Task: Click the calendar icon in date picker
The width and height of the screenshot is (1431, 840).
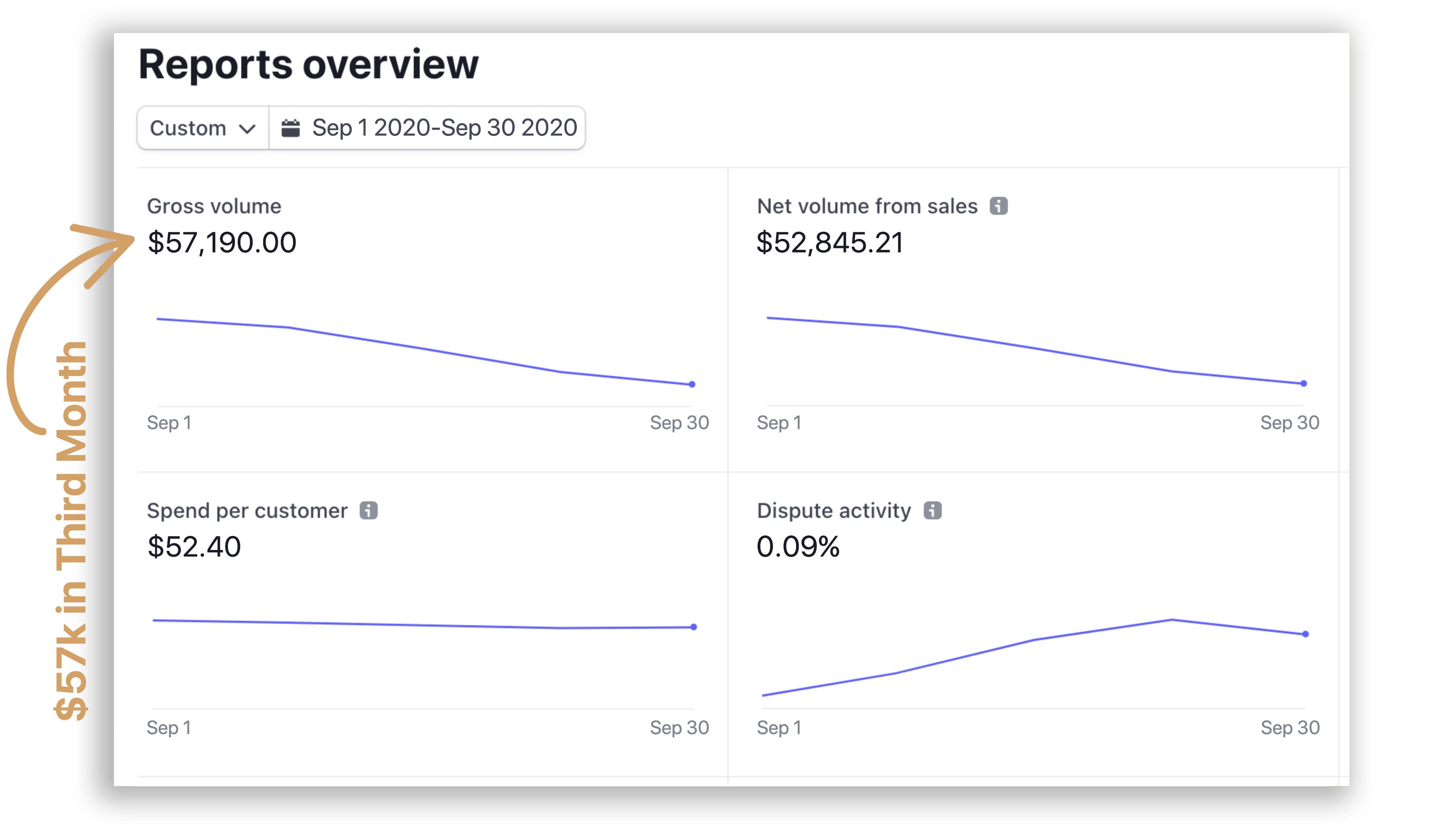Action: click(291, 128)
